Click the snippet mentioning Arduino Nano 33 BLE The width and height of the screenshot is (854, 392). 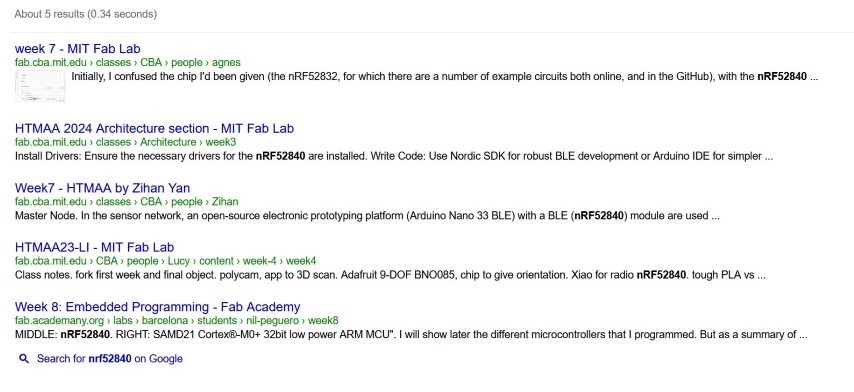(x=368, y=216)
